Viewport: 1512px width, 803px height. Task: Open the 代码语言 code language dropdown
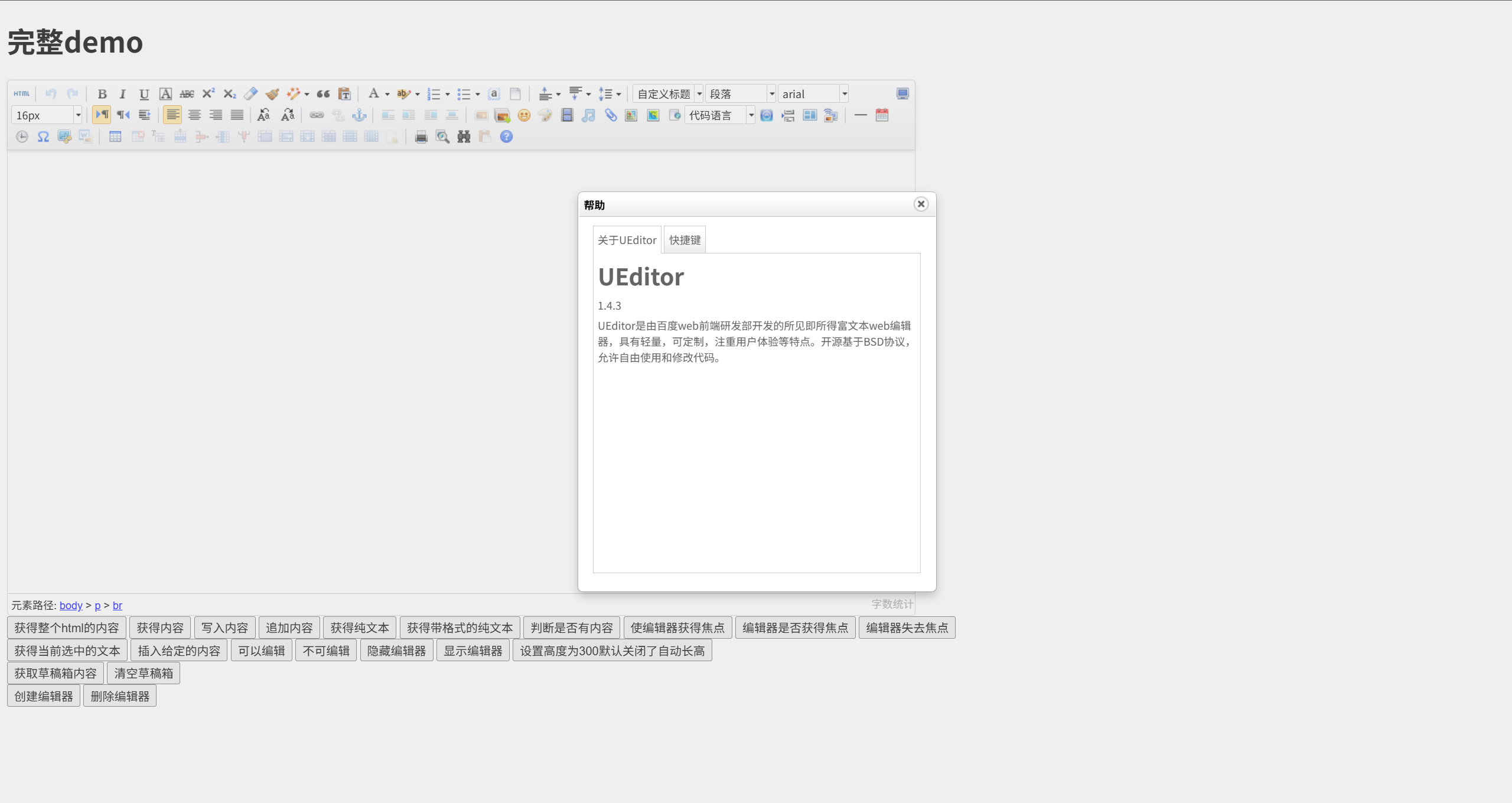point(751,115)
